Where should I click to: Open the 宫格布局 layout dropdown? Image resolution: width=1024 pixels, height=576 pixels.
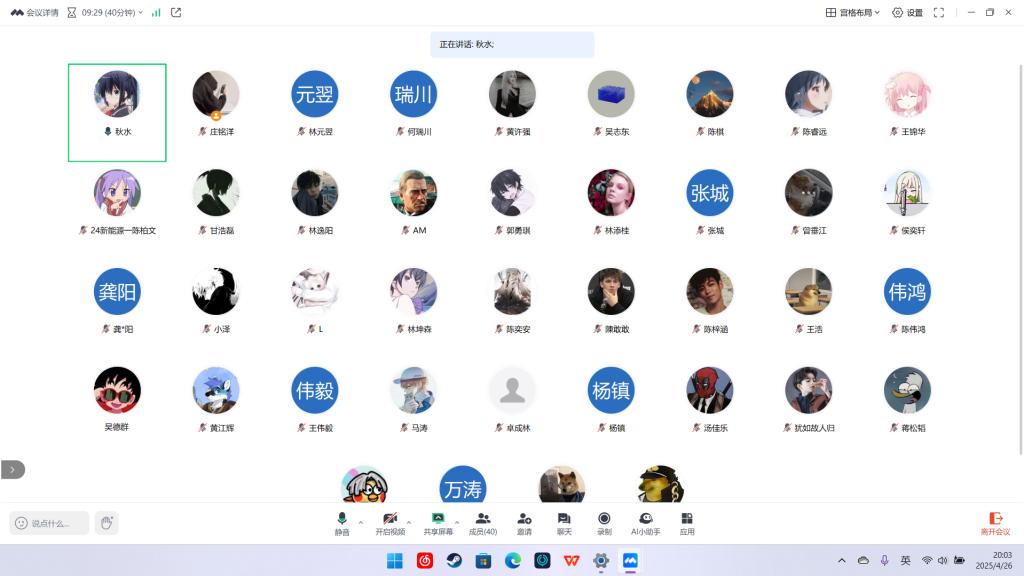click(x=853, y=13)
